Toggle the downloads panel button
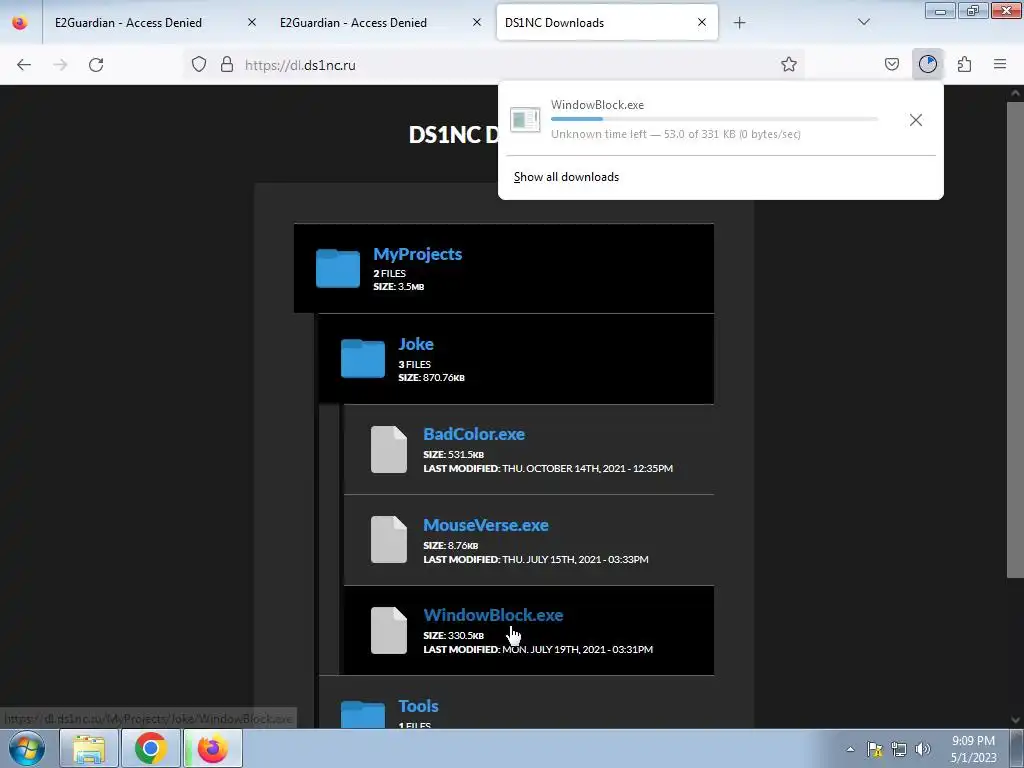Screen dimensions: 1024x768 [927, 64]
